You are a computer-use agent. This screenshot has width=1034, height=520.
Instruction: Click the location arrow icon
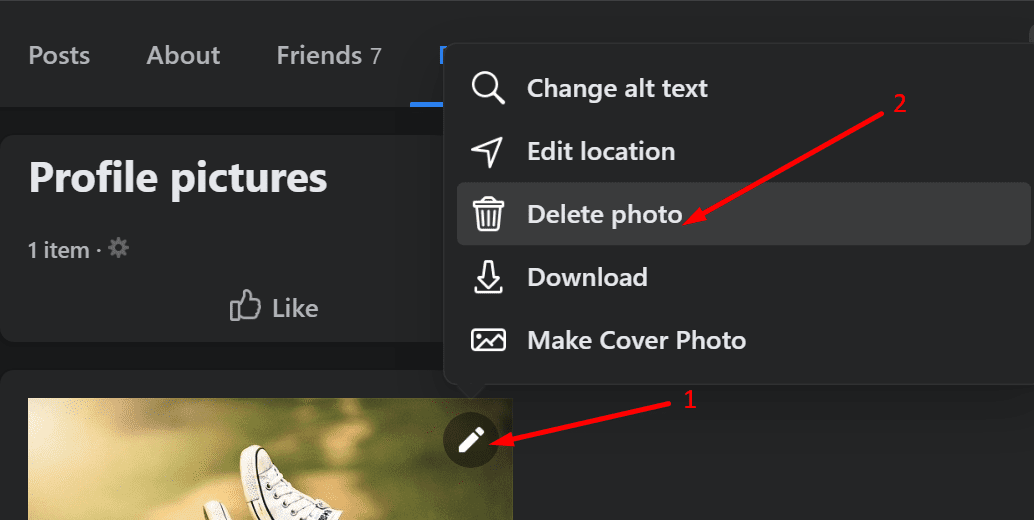pyautogui.click(x=487, y=152)
